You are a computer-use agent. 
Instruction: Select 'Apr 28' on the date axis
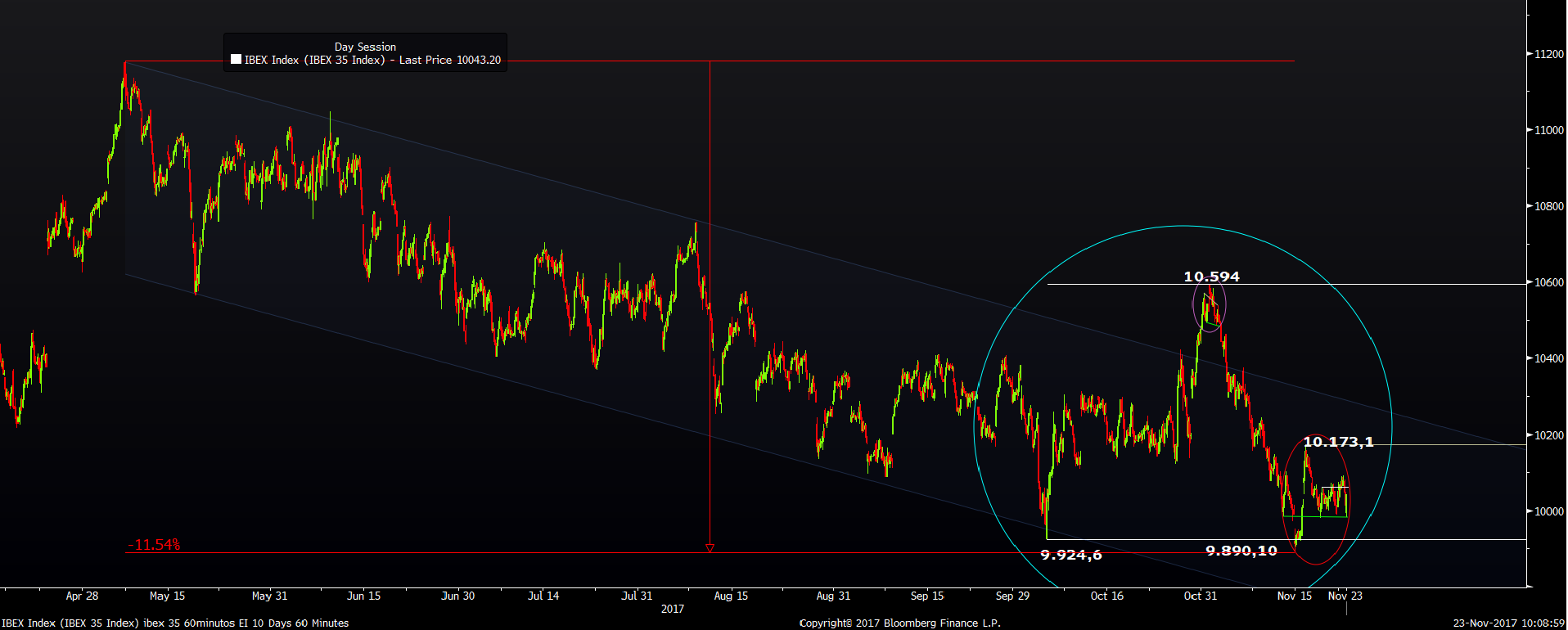[x=82, y=596]
